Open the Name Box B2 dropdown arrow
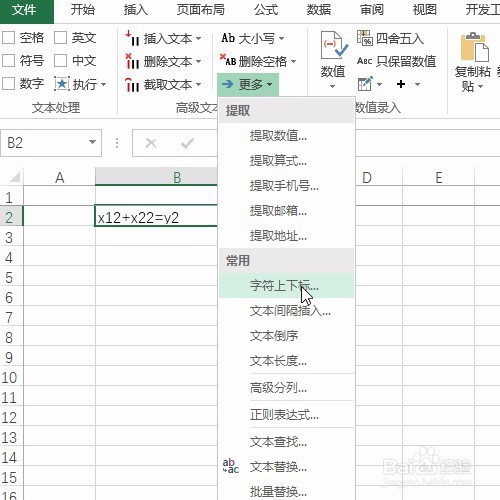The image size is (500, 500). 92,142
